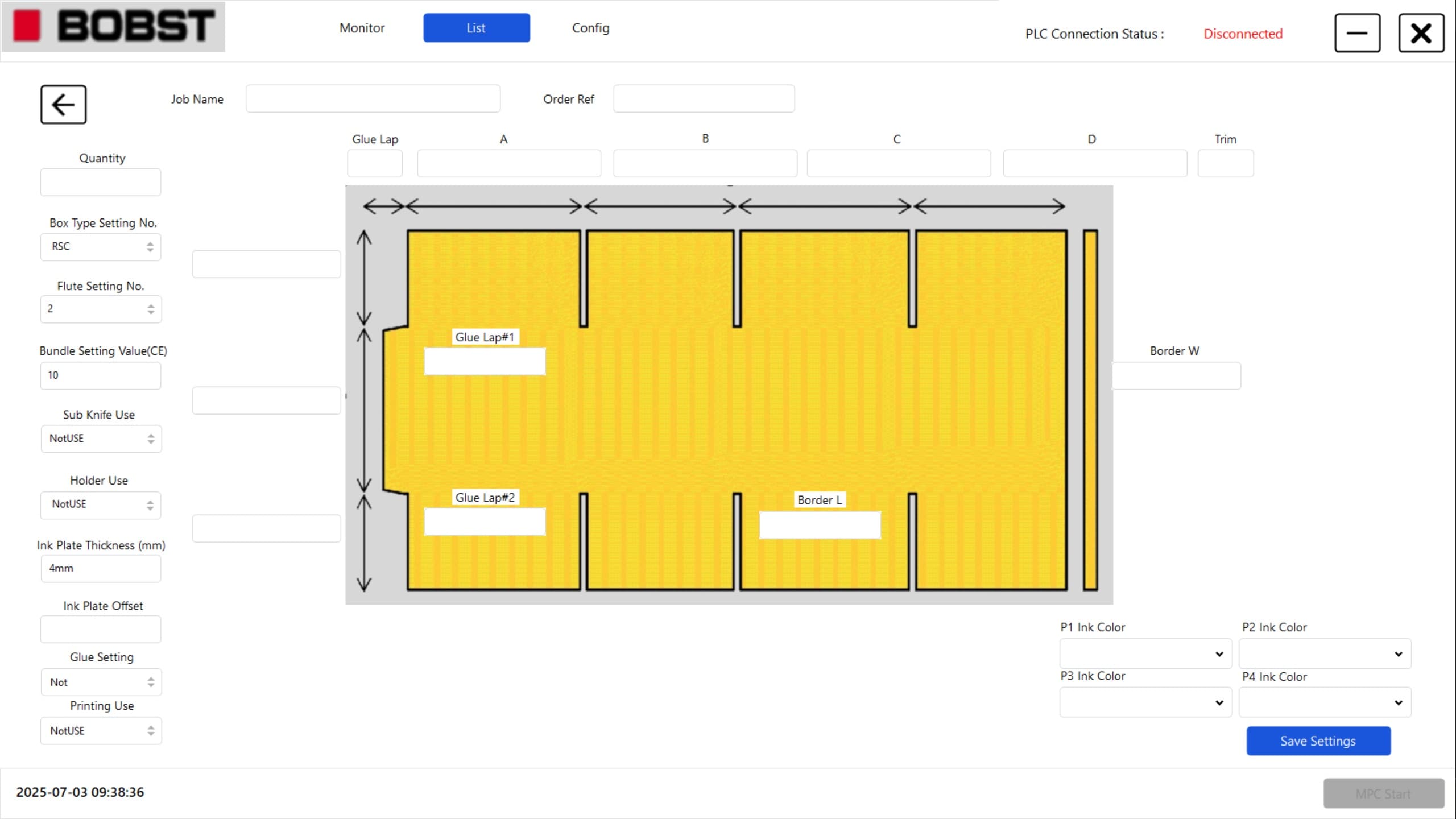Click the BOBST logo
Image resolution: width=1456 pixels, height=819 pixels.
click(x=113, y=27)
